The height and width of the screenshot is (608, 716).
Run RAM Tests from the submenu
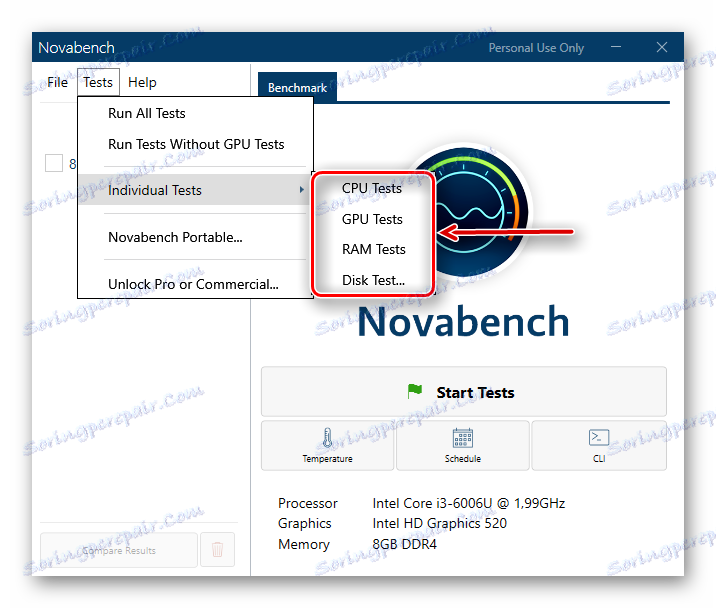click(x=374, y=249)
